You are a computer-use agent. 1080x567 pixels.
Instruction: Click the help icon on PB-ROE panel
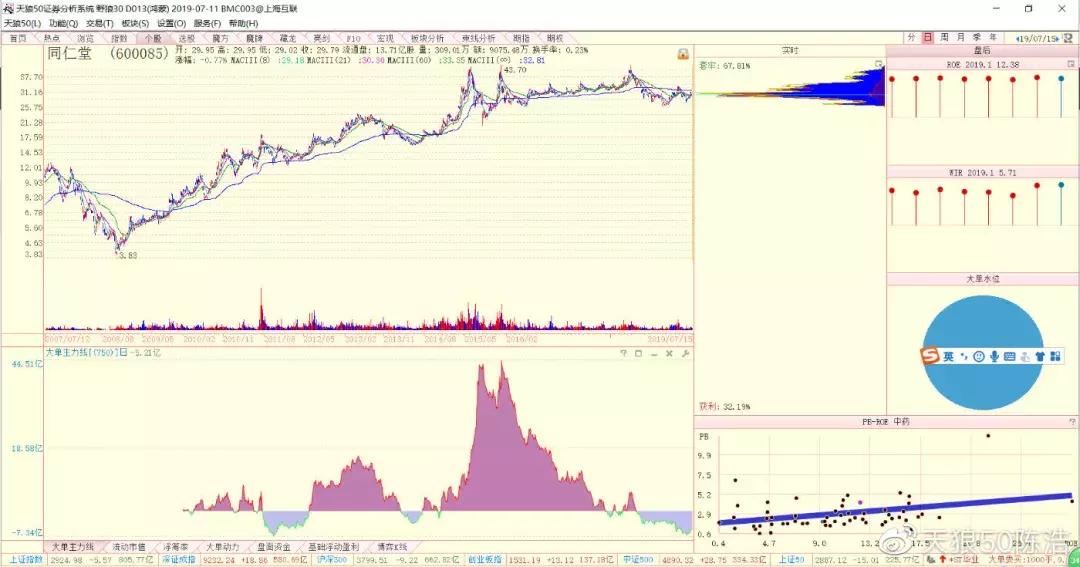coord(1072,422)
